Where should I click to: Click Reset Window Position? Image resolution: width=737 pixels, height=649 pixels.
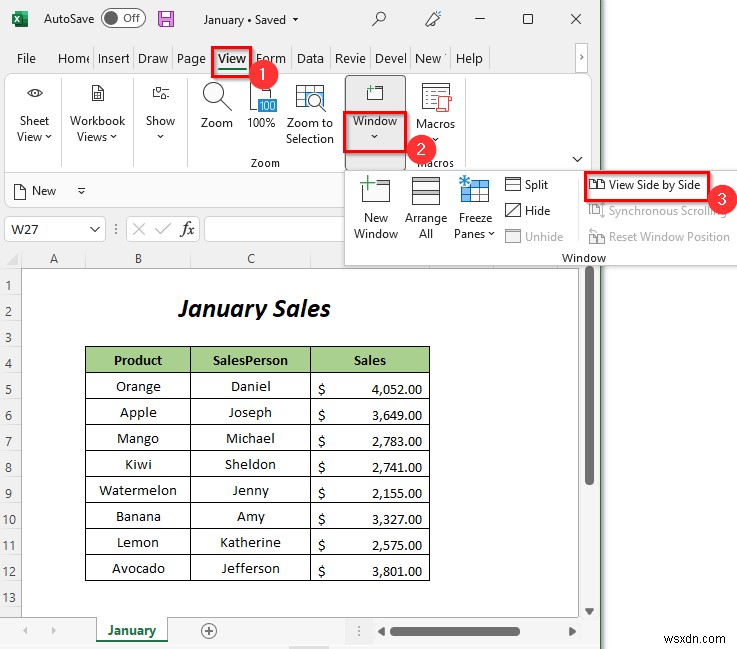659,237
